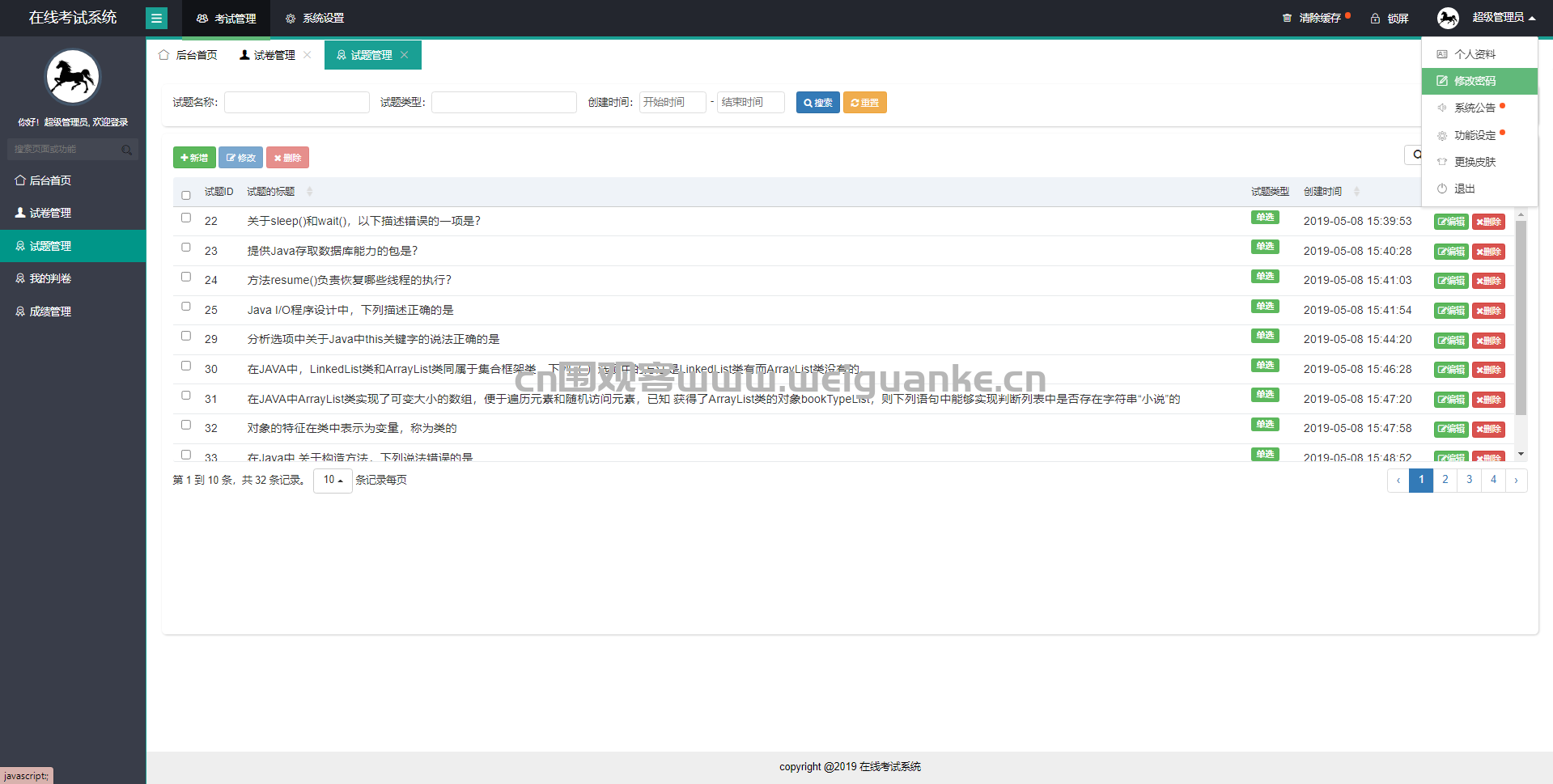The width and height of the screenshot is (1553, 784).
Task: Open 成绩管理 in the sidebar
Action: (x=73, y=311)
